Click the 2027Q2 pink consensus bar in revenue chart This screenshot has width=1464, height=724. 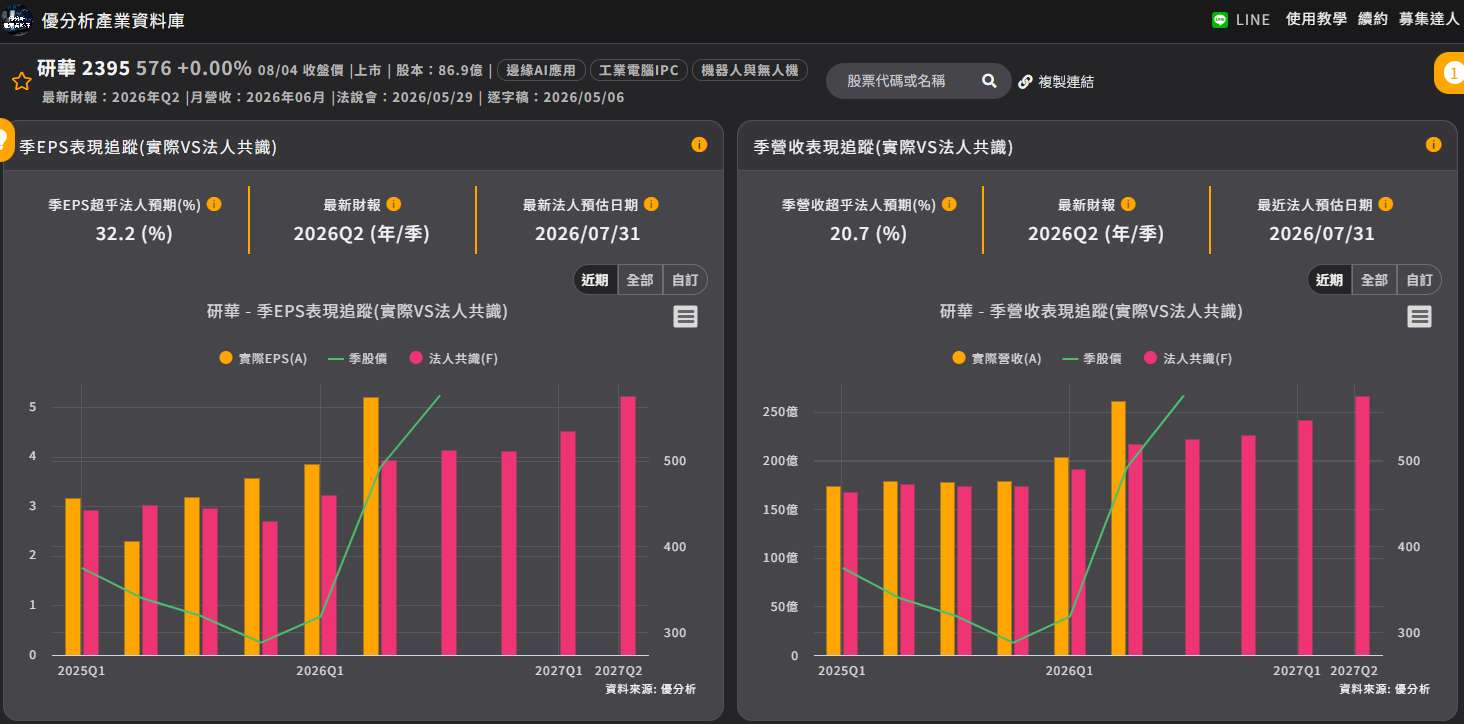1362,526
